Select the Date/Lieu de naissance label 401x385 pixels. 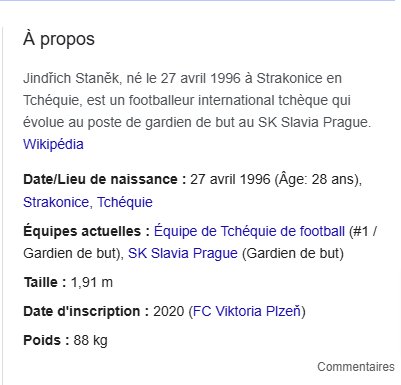pyautogui.click(x=105, y=179)
